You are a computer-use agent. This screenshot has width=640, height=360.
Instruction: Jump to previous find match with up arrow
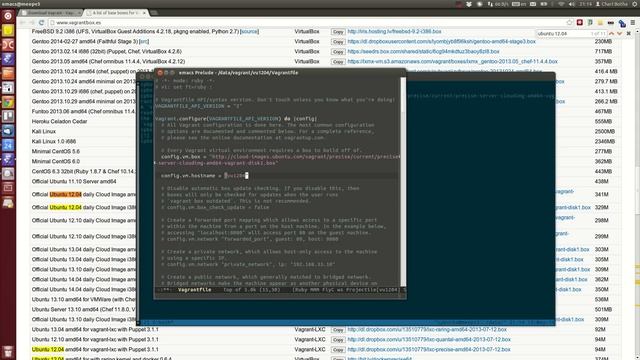pyautogui.click(x=611, y=33)
